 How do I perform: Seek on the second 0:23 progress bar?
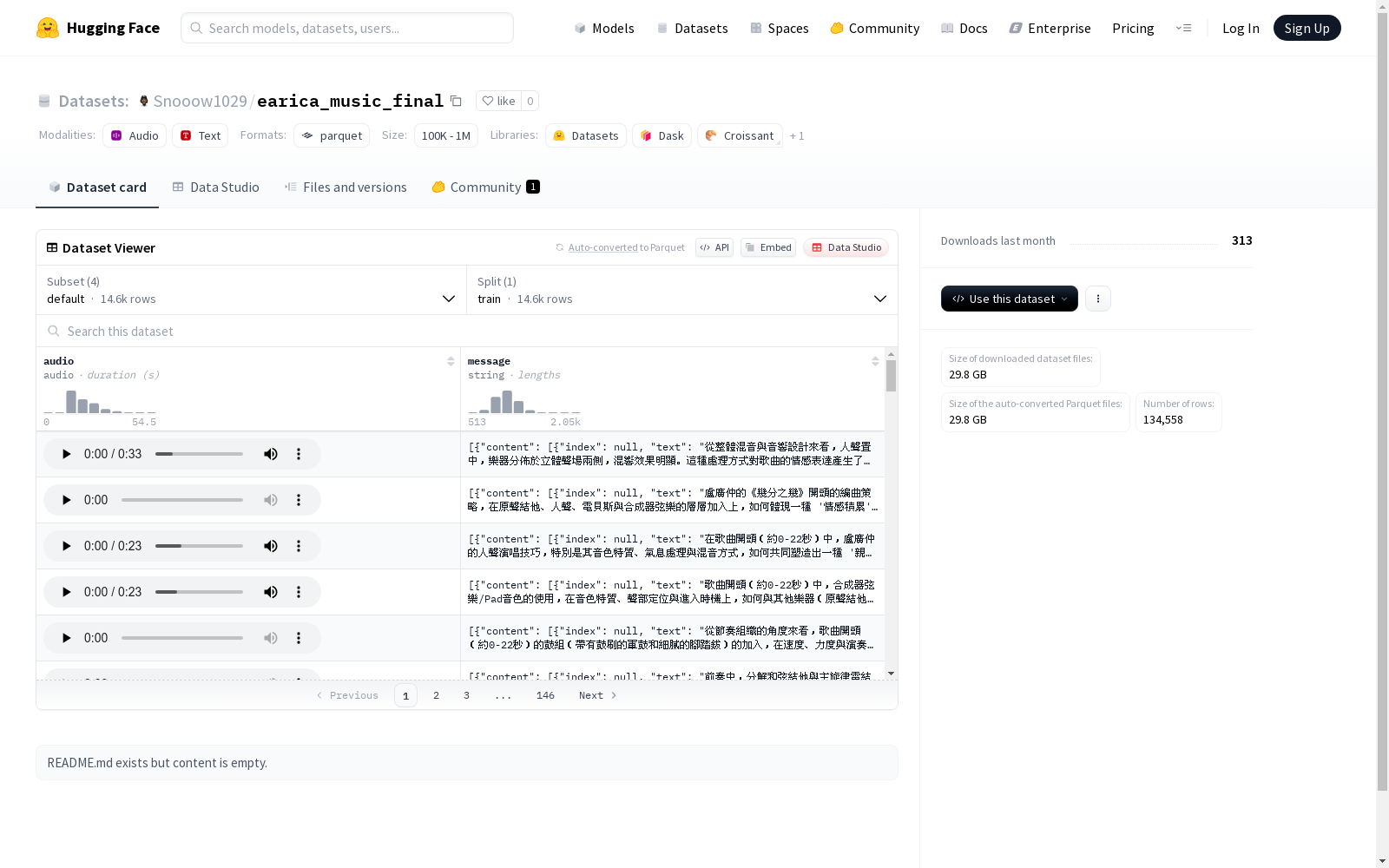point(199,592)
